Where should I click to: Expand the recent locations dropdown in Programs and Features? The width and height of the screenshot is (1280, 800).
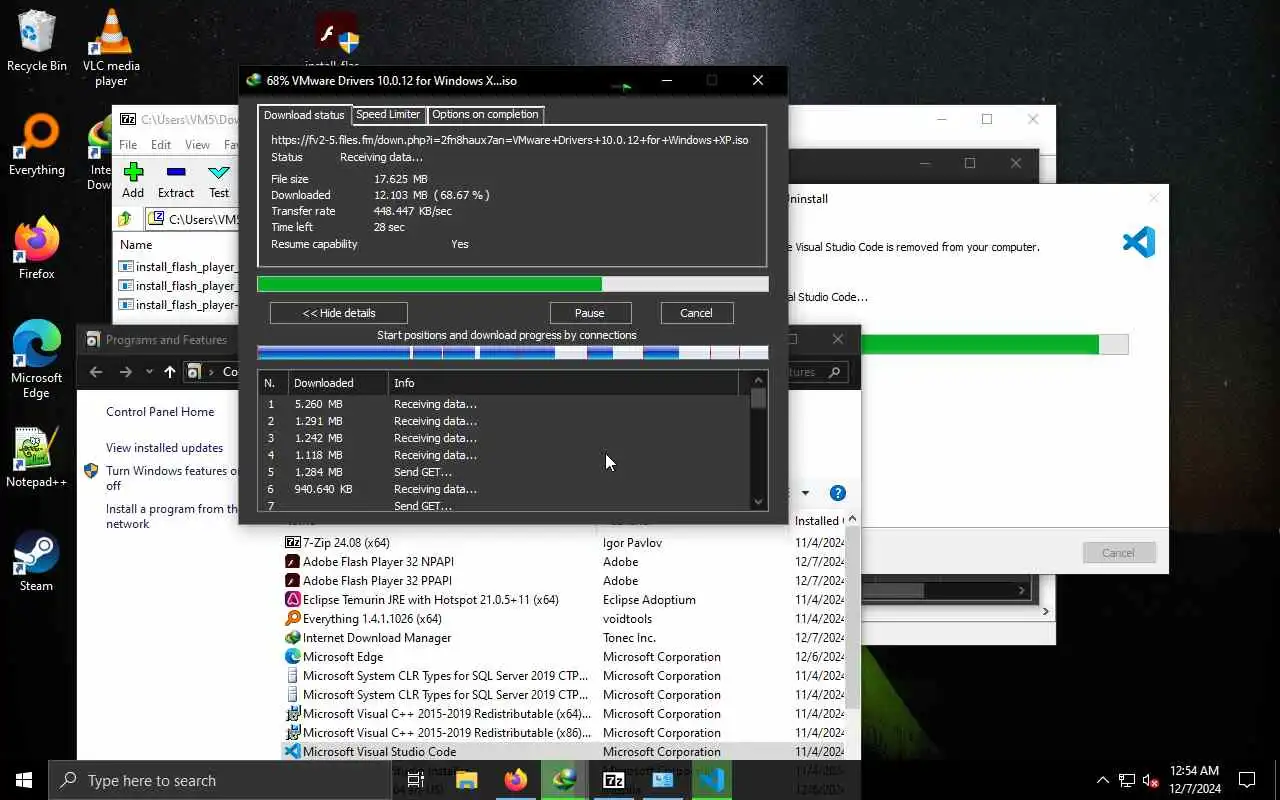point(149,372)
